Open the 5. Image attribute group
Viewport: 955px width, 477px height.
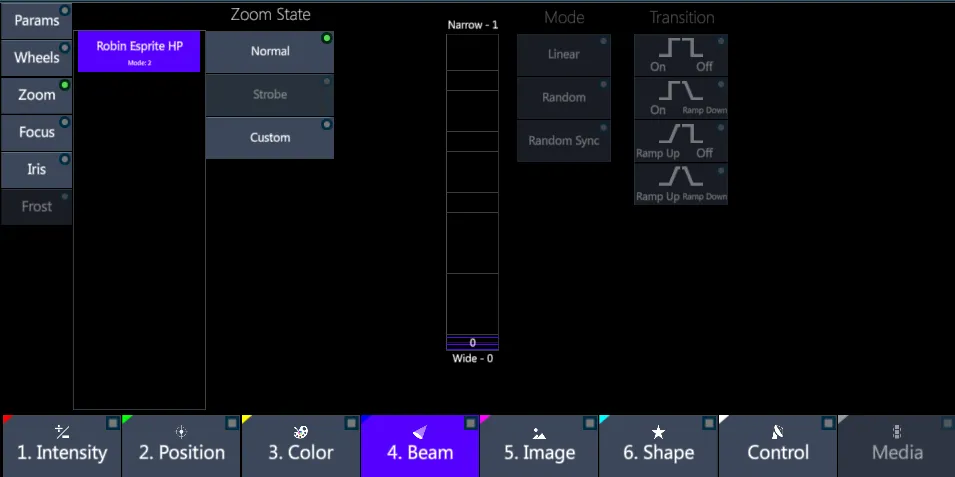540,446
